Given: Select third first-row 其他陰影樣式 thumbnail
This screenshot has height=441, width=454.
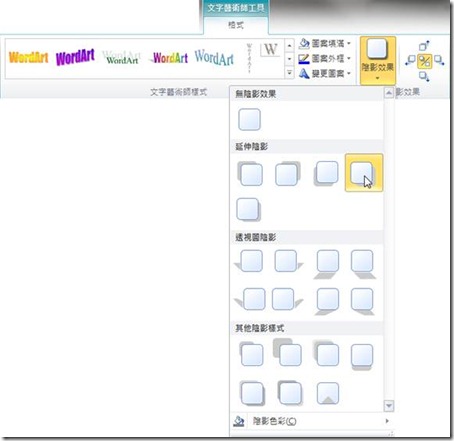Looking at the screenshot, I should click(326, 353).
